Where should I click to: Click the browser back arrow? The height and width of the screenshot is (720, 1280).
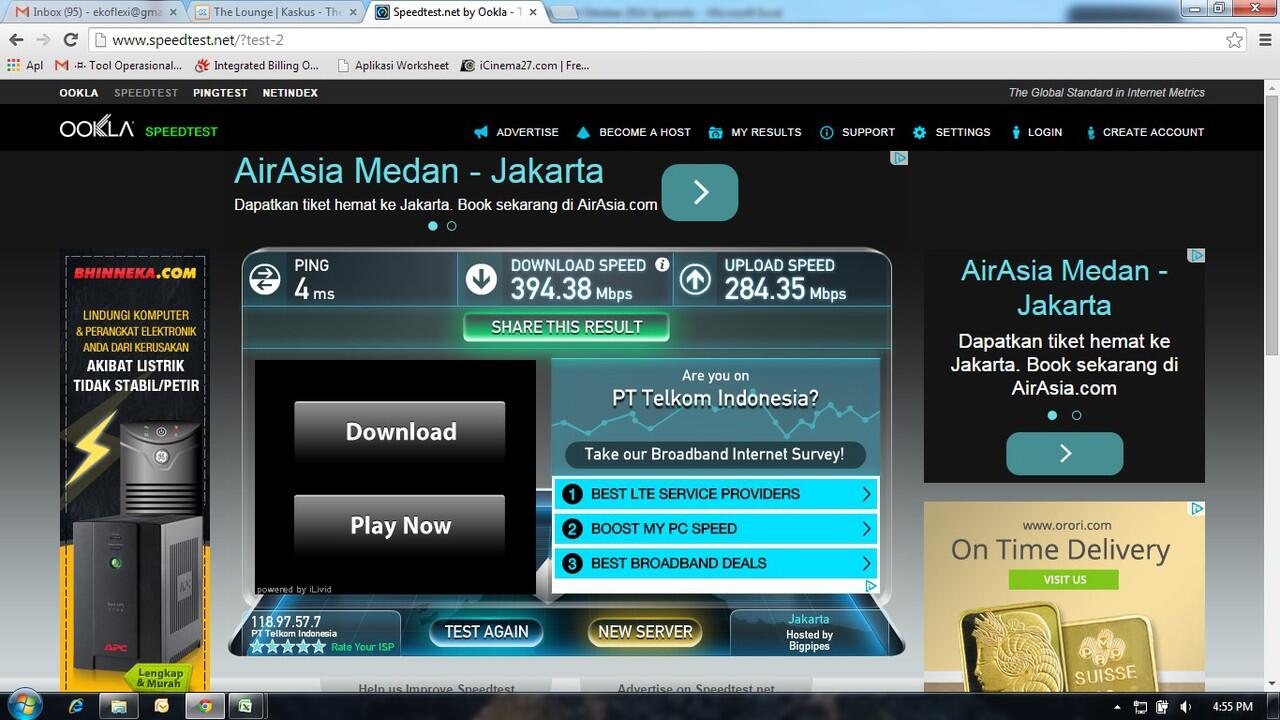coord(16,40)
